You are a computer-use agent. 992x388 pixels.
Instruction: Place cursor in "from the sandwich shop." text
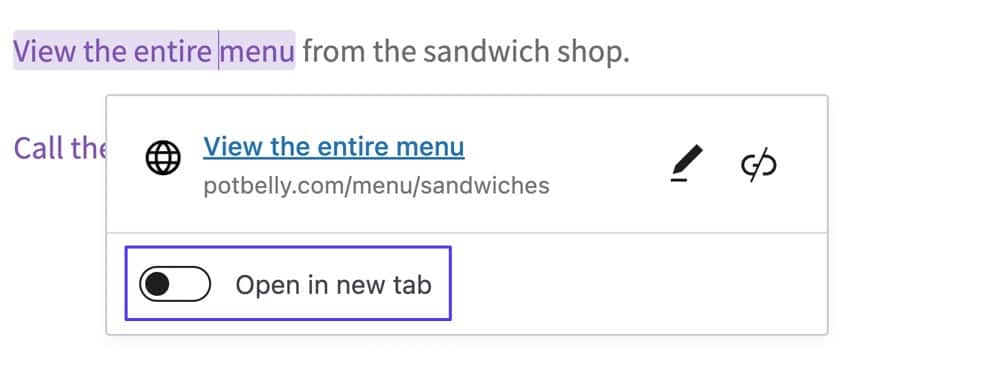click(466, 51)
